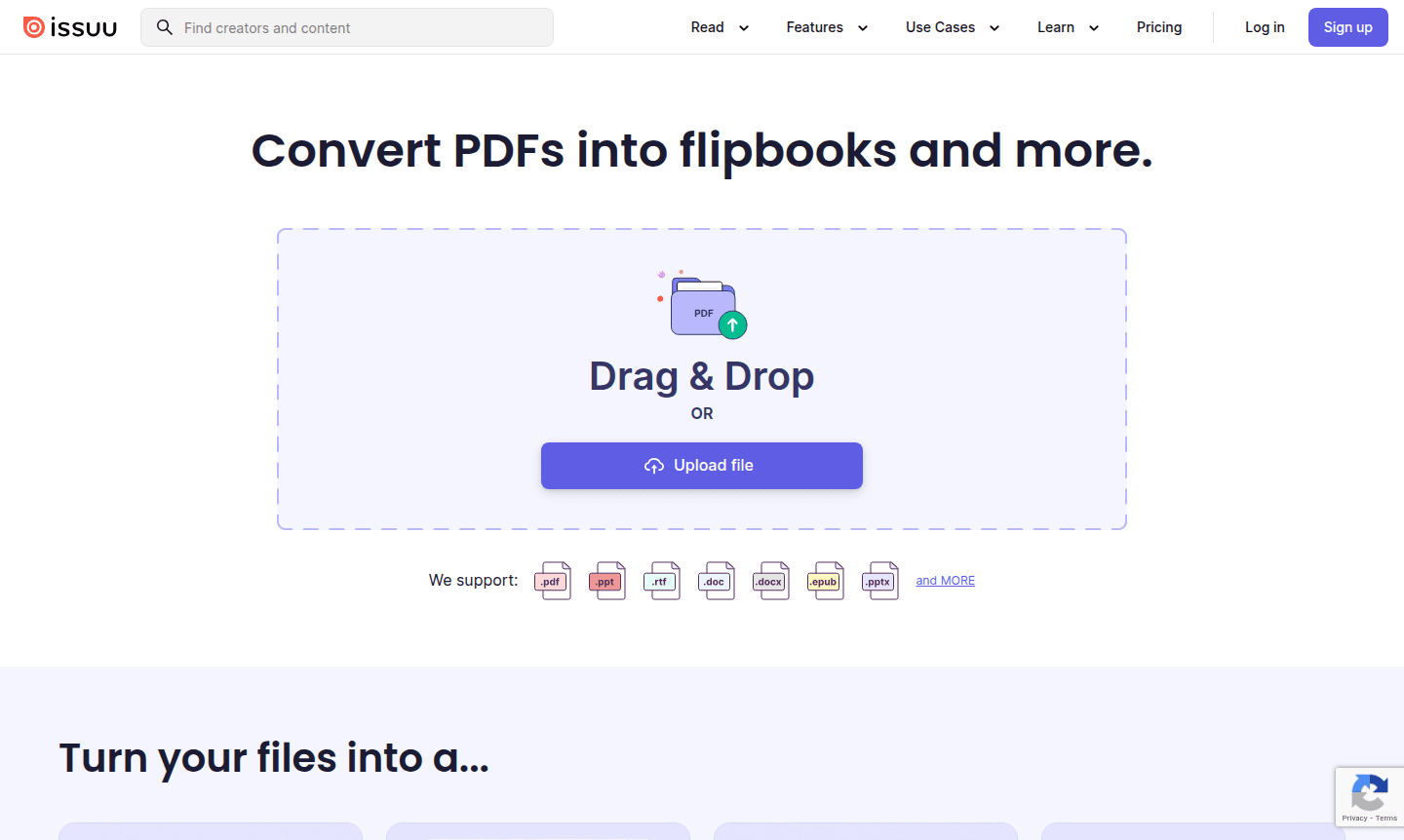Screen dimensions: 1404x840
Task: Click the .pptx format icon
Action: click(x=880, y=580)
